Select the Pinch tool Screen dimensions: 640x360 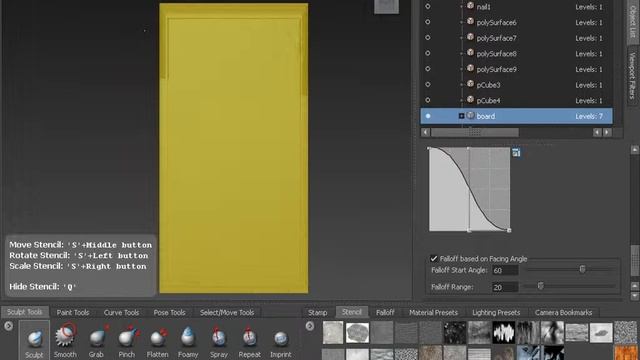127,341
